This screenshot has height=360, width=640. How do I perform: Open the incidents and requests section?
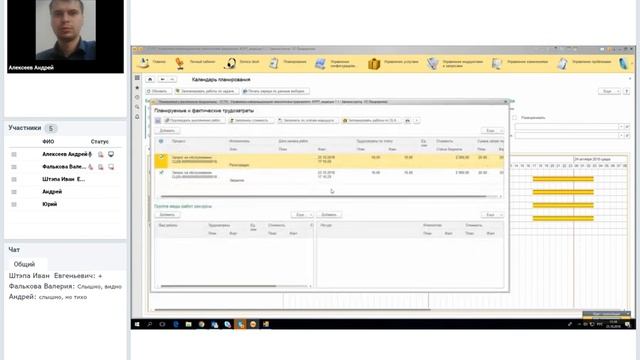coord(433,64)
